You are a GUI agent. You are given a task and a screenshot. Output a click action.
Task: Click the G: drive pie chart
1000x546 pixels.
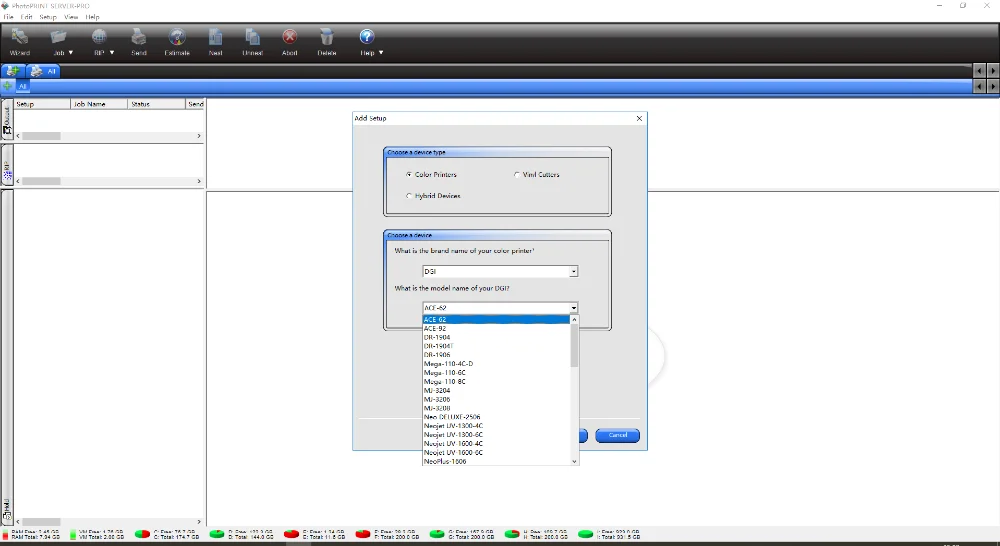437,534
